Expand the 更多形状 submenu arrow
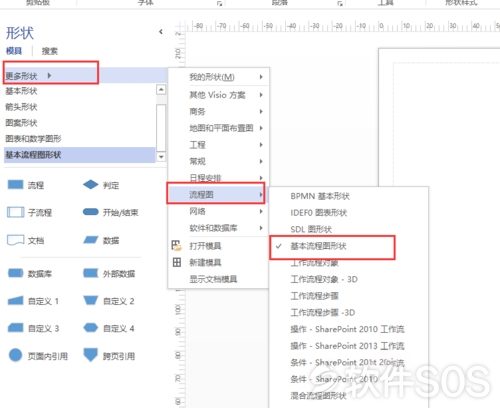 pos(49,76)
